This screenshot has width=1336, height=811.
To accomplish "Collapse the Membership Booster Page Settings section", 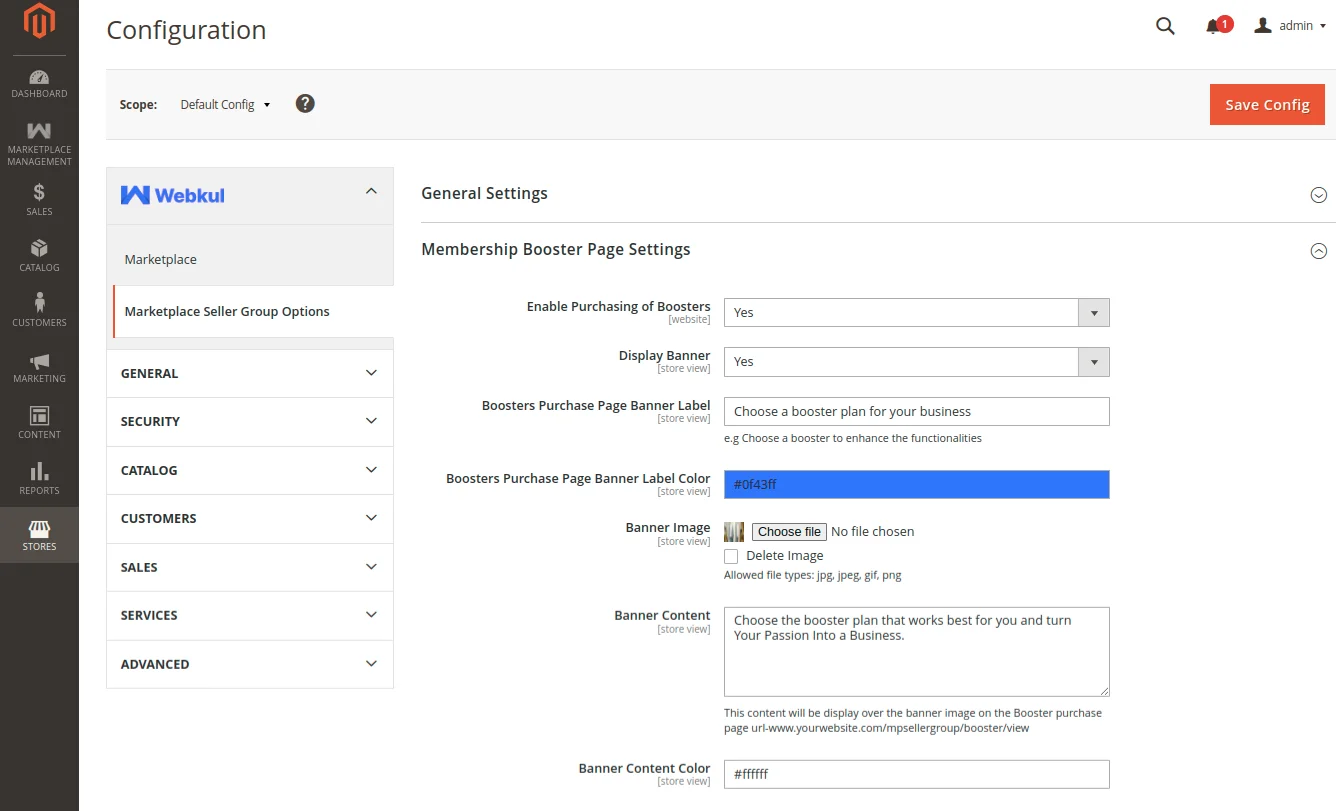I will coord(1318,251).
